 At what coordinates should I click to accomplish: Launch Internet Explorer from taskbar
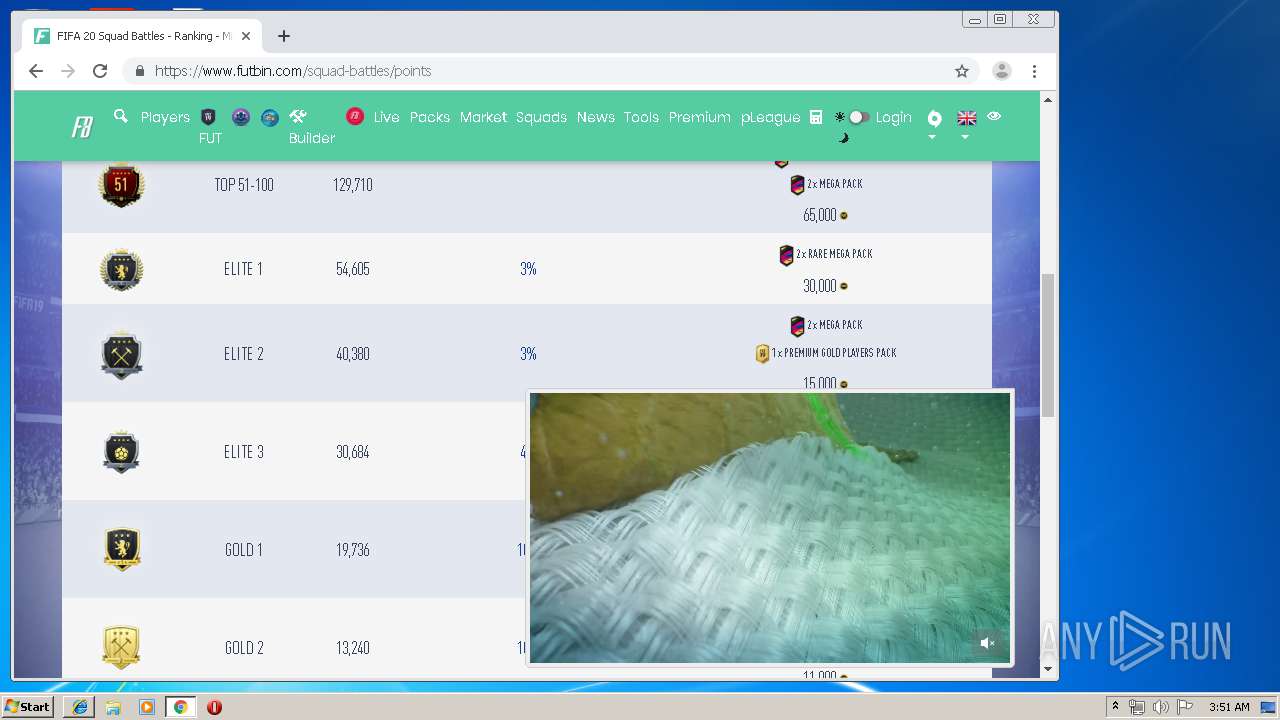pyautogui.click(x=80, y=707)
